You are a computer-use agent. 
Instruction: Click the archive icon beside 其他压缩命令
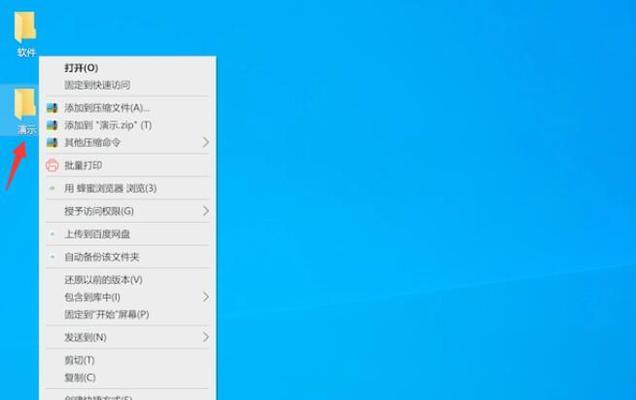(52, 142)
